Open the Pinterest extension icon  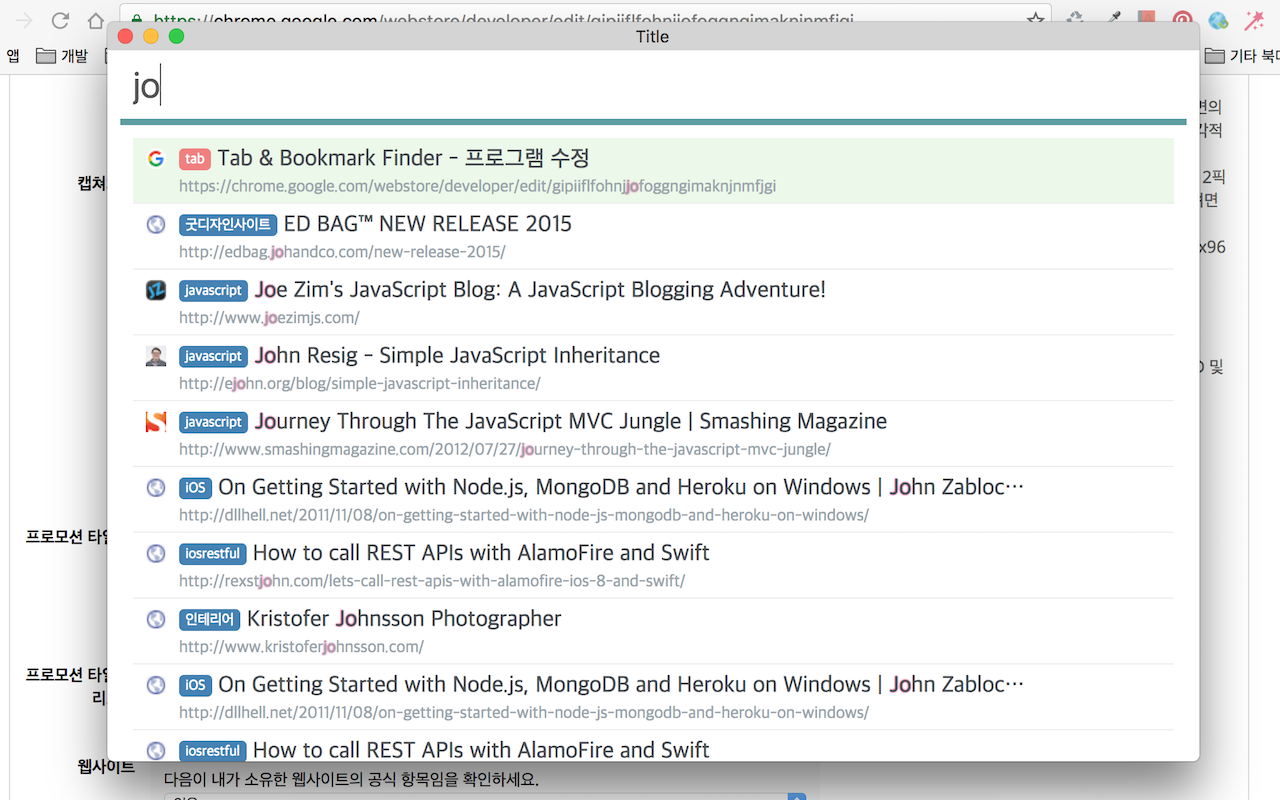coord(1183,19)
